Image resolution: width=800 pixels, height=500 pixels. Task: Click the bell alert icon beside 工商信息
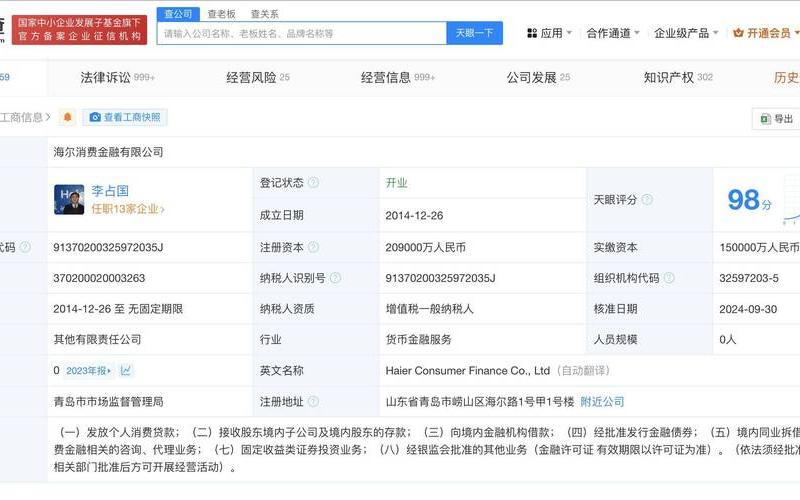click(x=67, y=117)
